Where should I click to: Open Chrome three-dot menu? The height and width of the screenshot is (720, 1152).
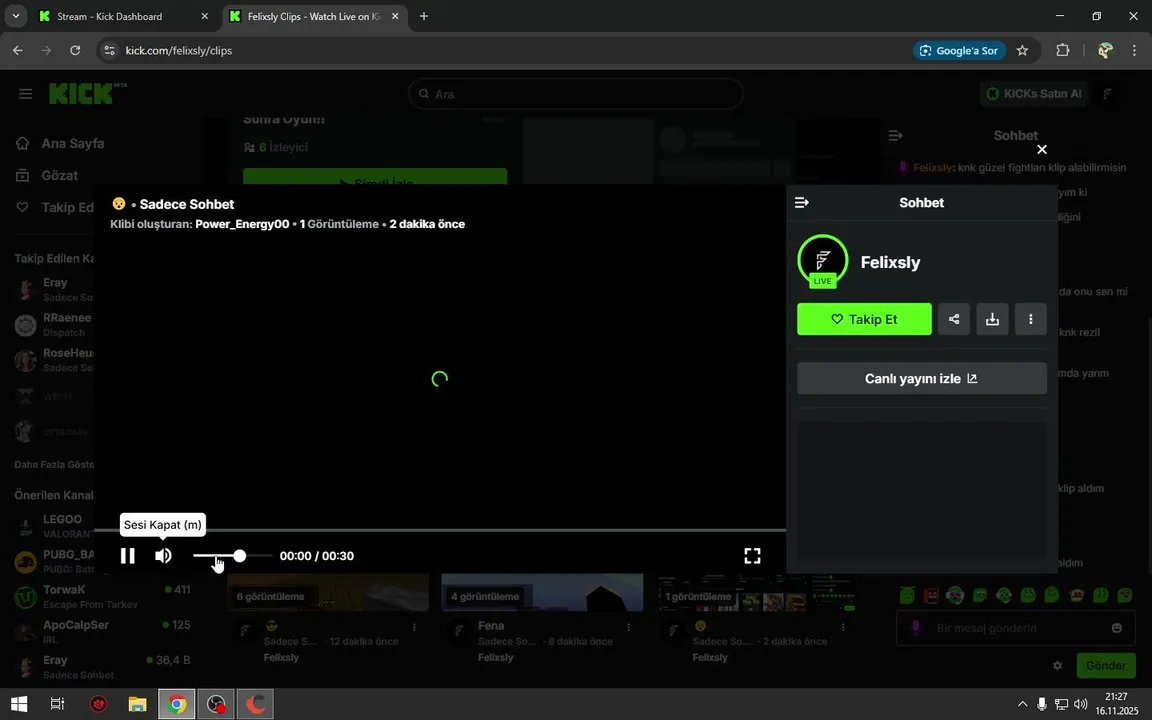tap(1134, 51)
